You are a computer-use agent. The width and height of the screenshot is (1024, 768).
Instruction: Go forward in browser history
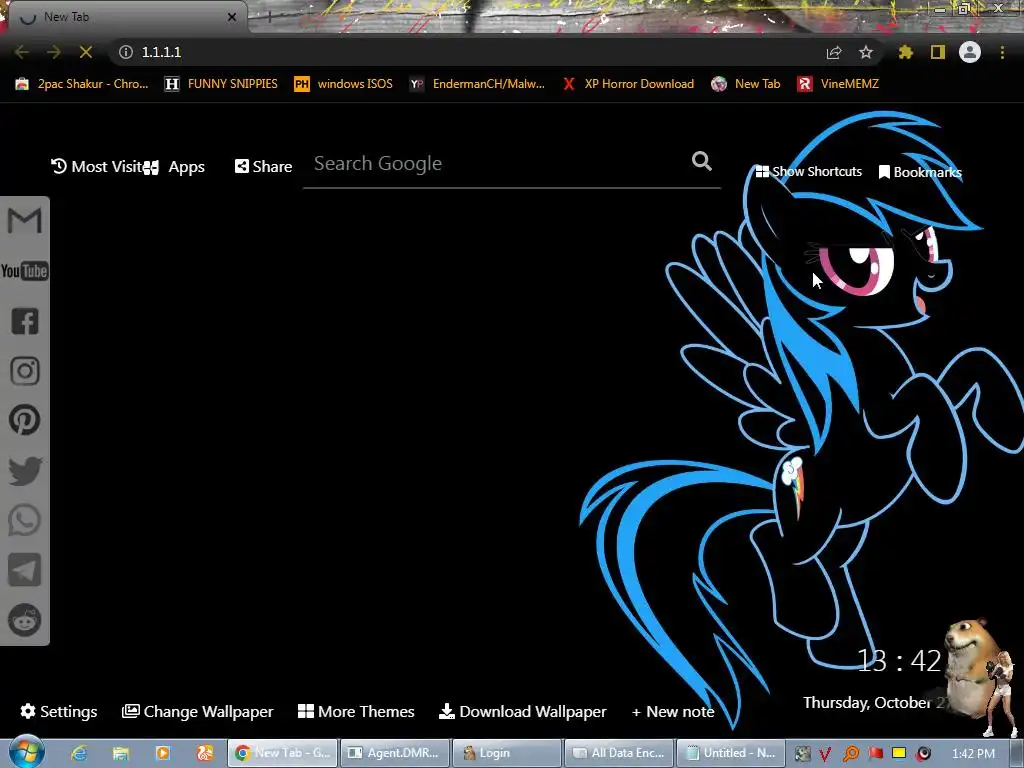coord(54,52)
